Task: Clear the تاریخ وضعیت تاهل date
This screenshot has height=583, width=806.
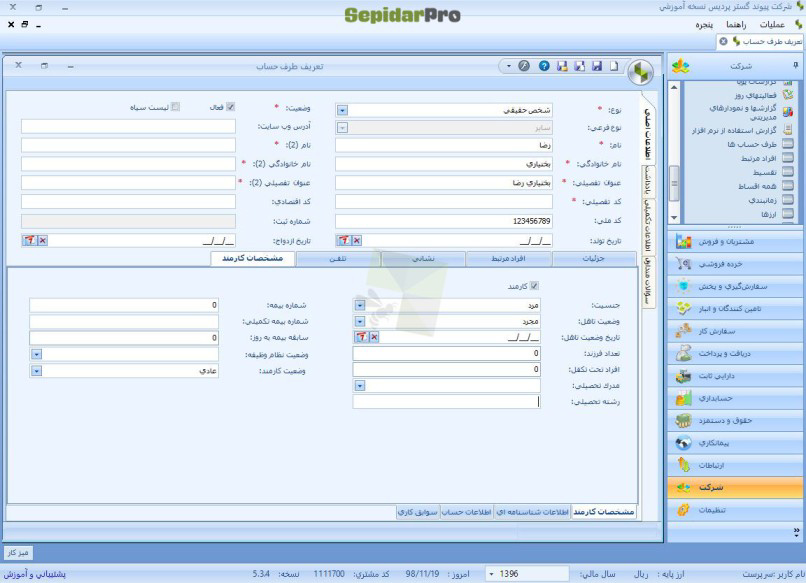Action: 374,337
